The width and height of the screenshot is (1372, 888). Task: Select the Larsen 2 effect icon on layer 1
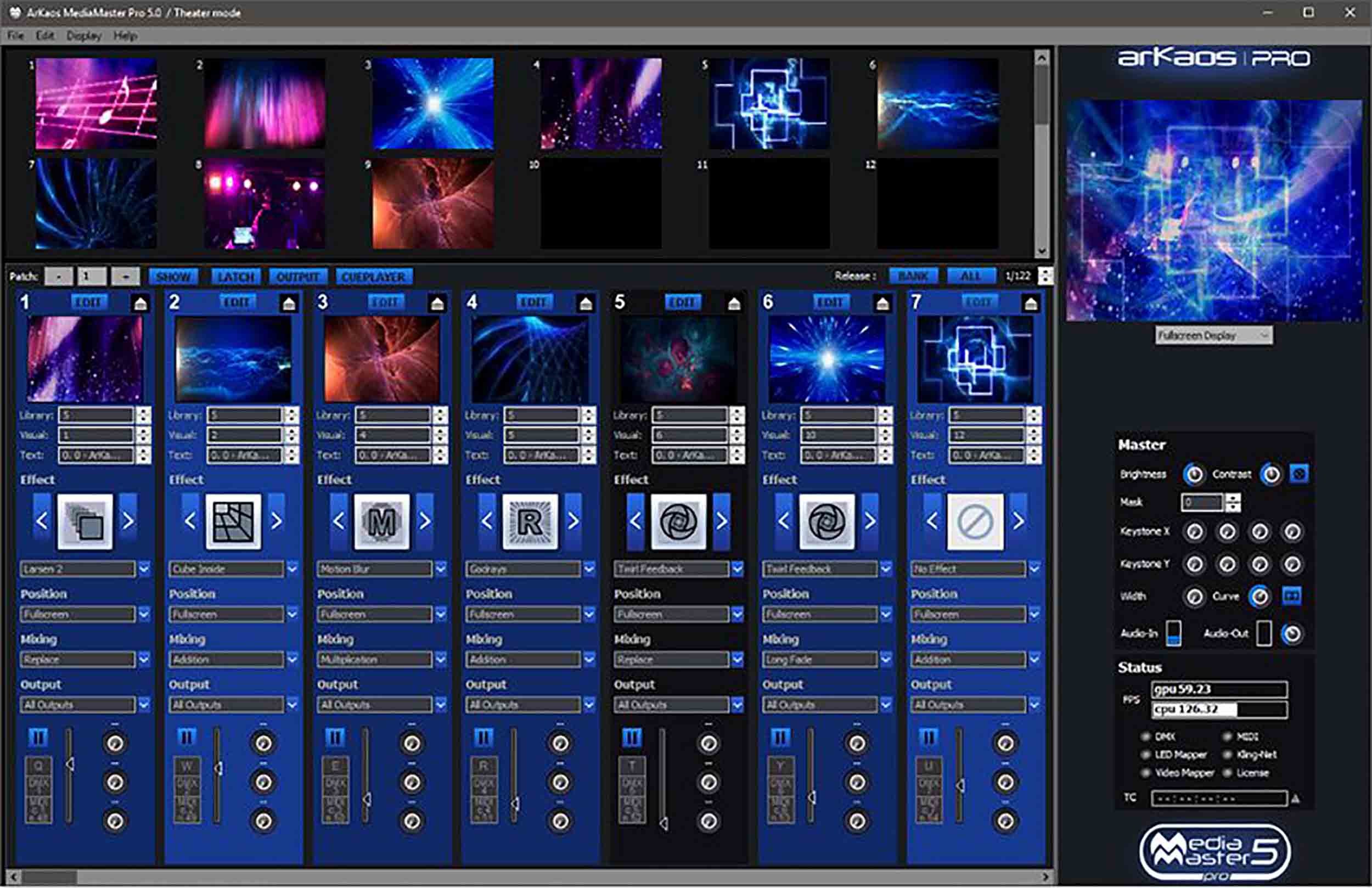coord(85,522)
